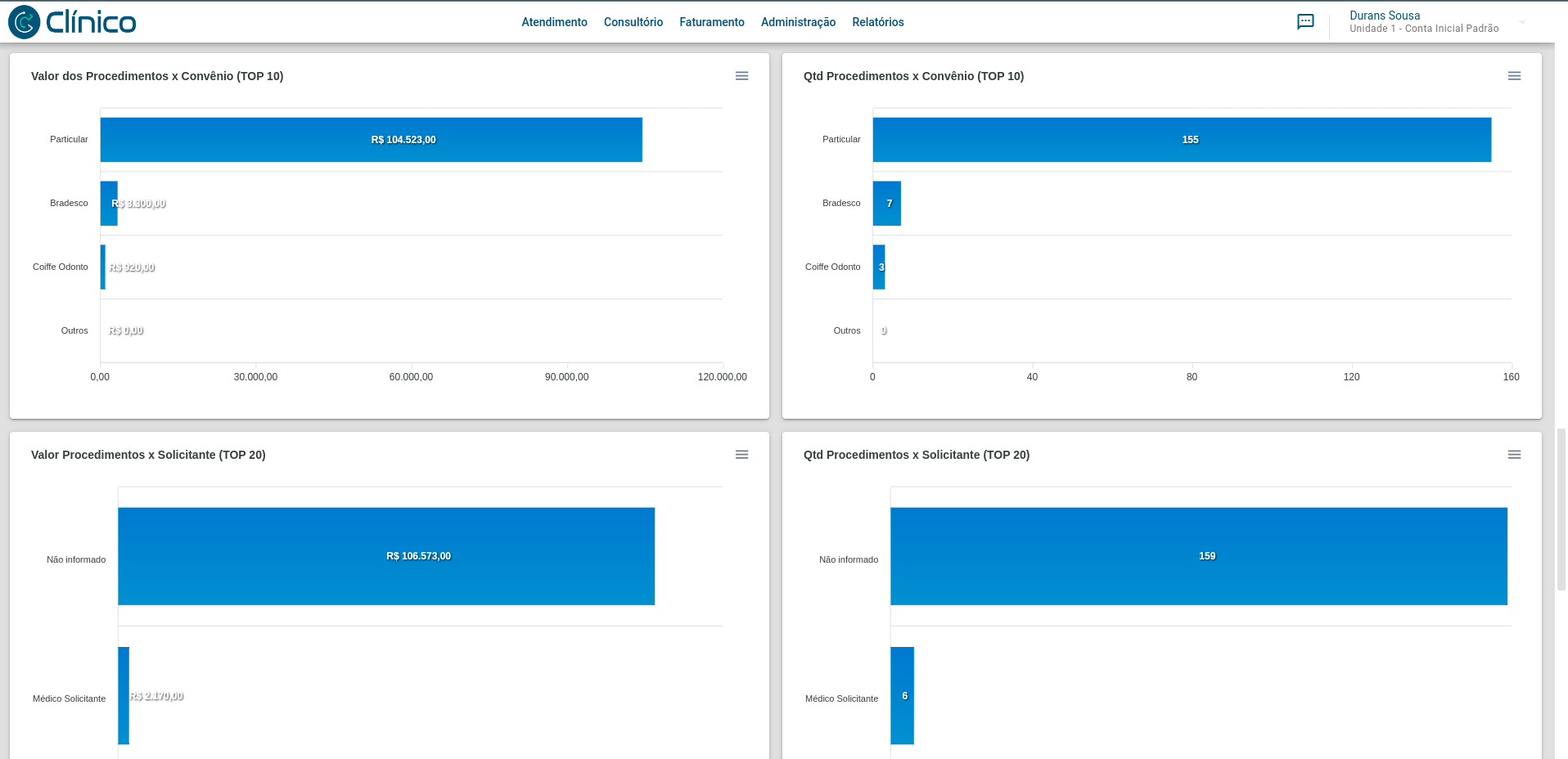Open the Relatórios menu
Screen dimensions: 1568x759
pyautogui.click(x=877, y=22)
